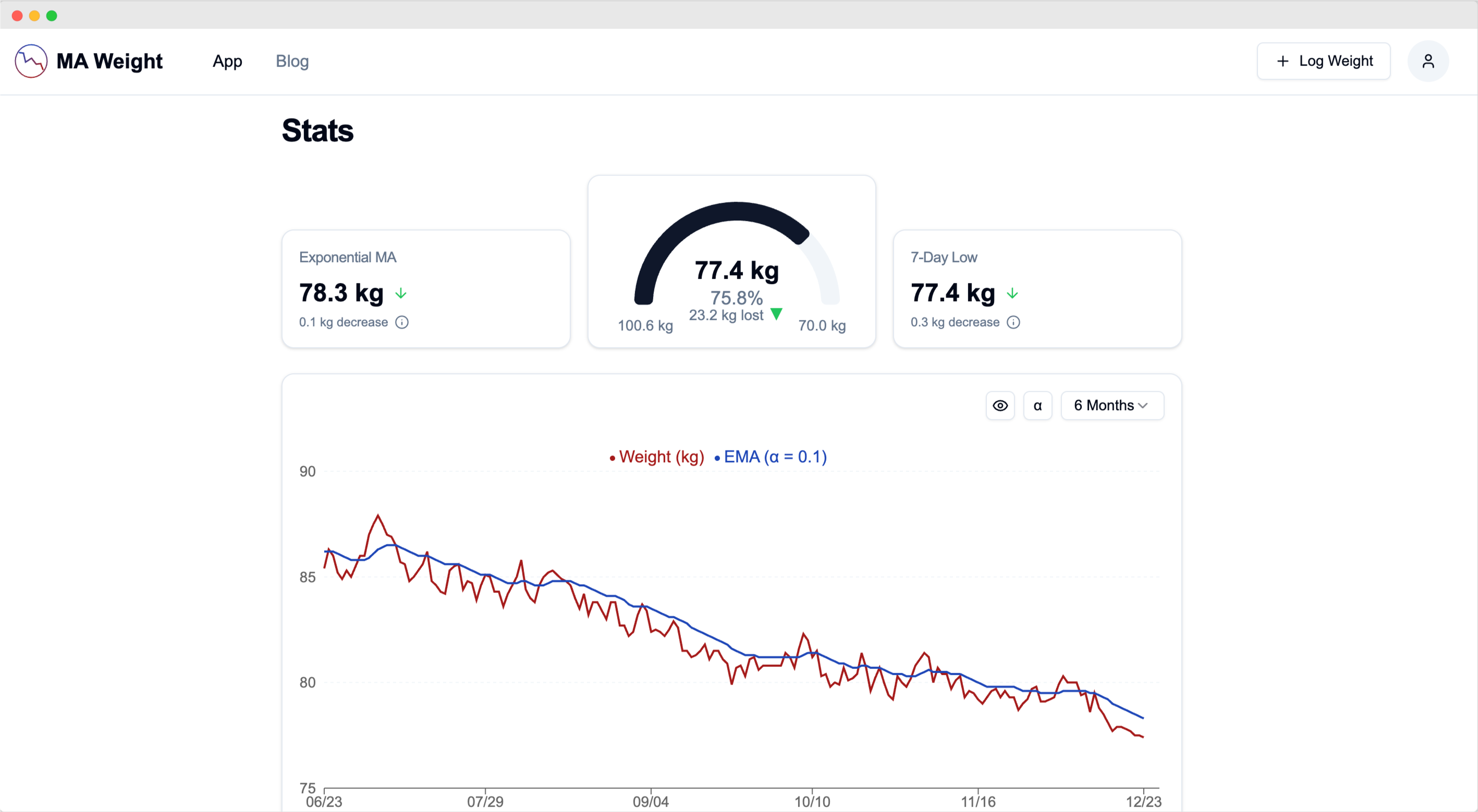Viewport: 1478px width, 812px height.
Task: Click the green down arrow beside 78.3 kg
Action: click(400, 293)
